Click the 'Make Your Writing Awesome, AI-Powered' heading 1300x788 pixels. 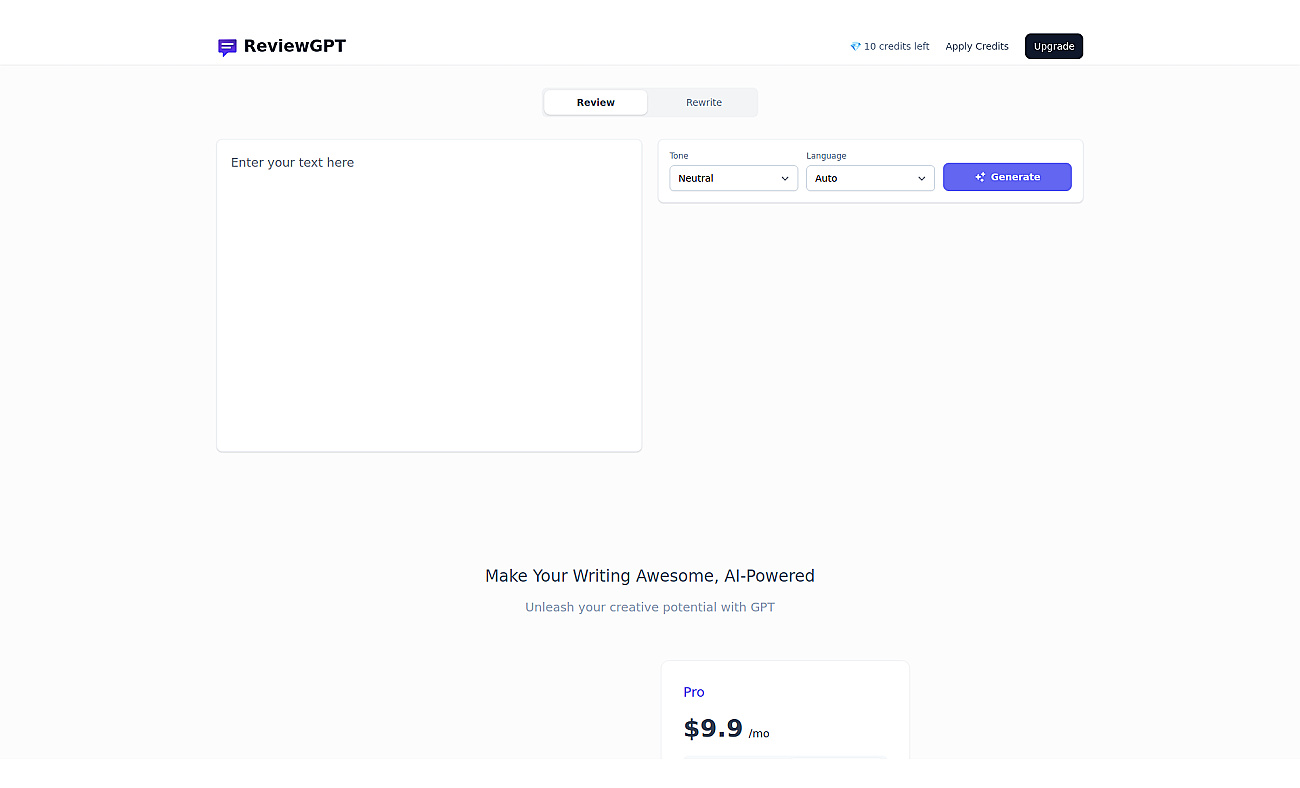point(650,576)
